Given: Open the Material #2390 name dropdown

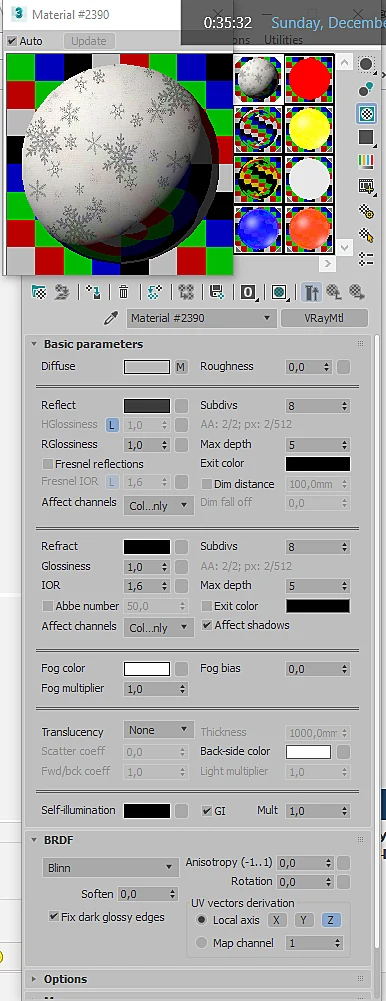Looking at the screenshot, I should [x=202, y=318].
